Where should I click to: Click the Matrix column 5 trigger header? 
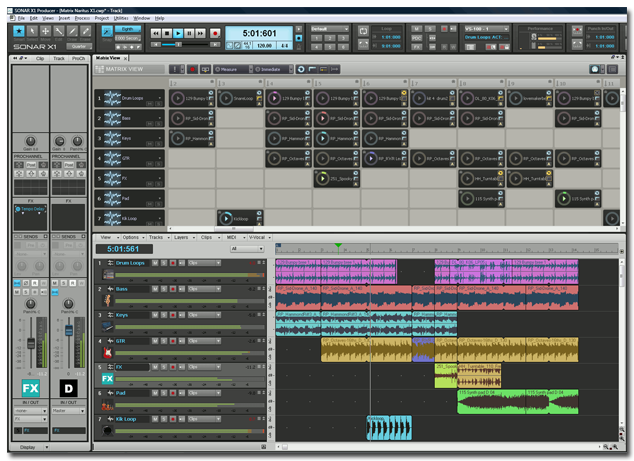336,83
